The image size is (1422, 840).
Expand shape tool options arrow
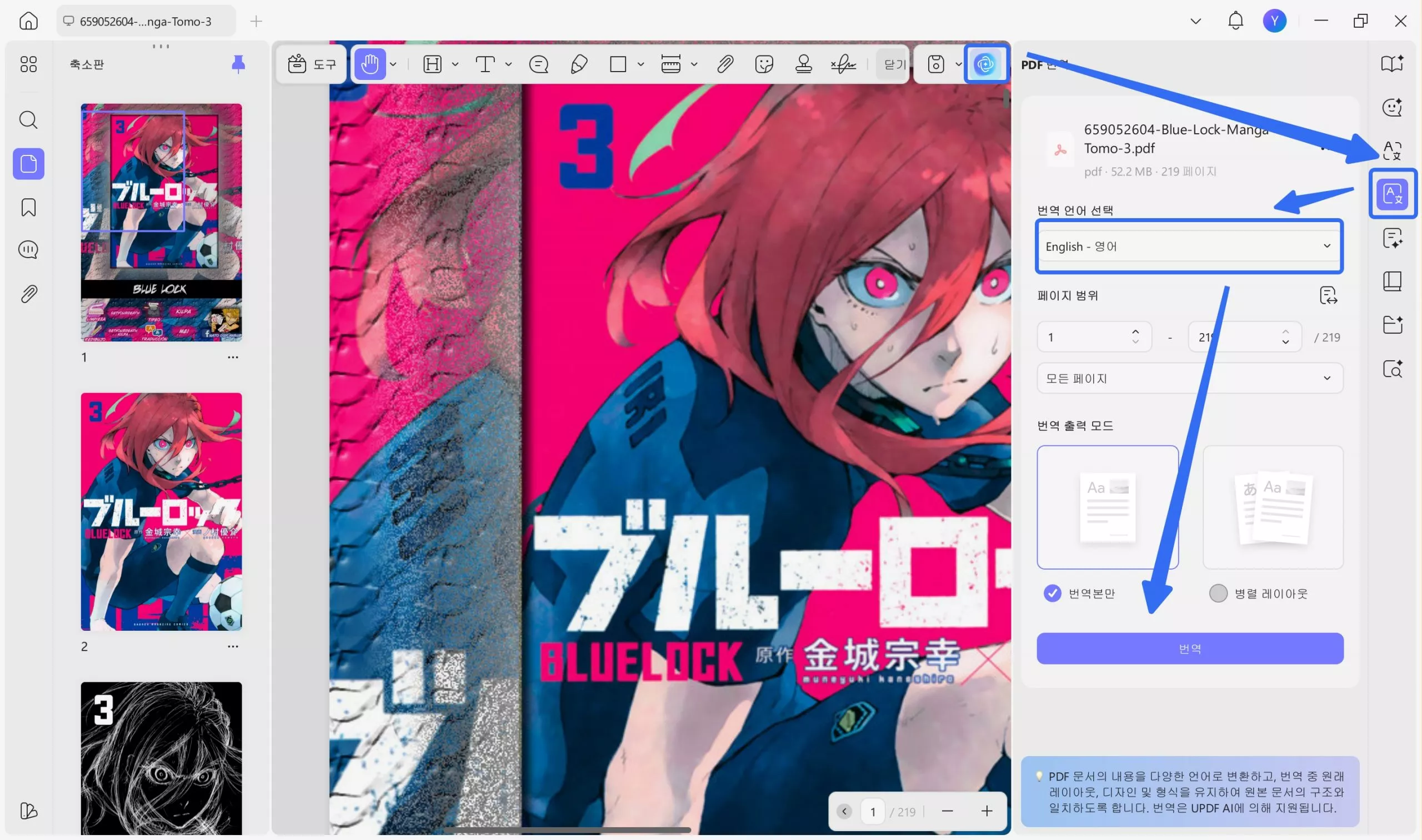pos(641,64)
